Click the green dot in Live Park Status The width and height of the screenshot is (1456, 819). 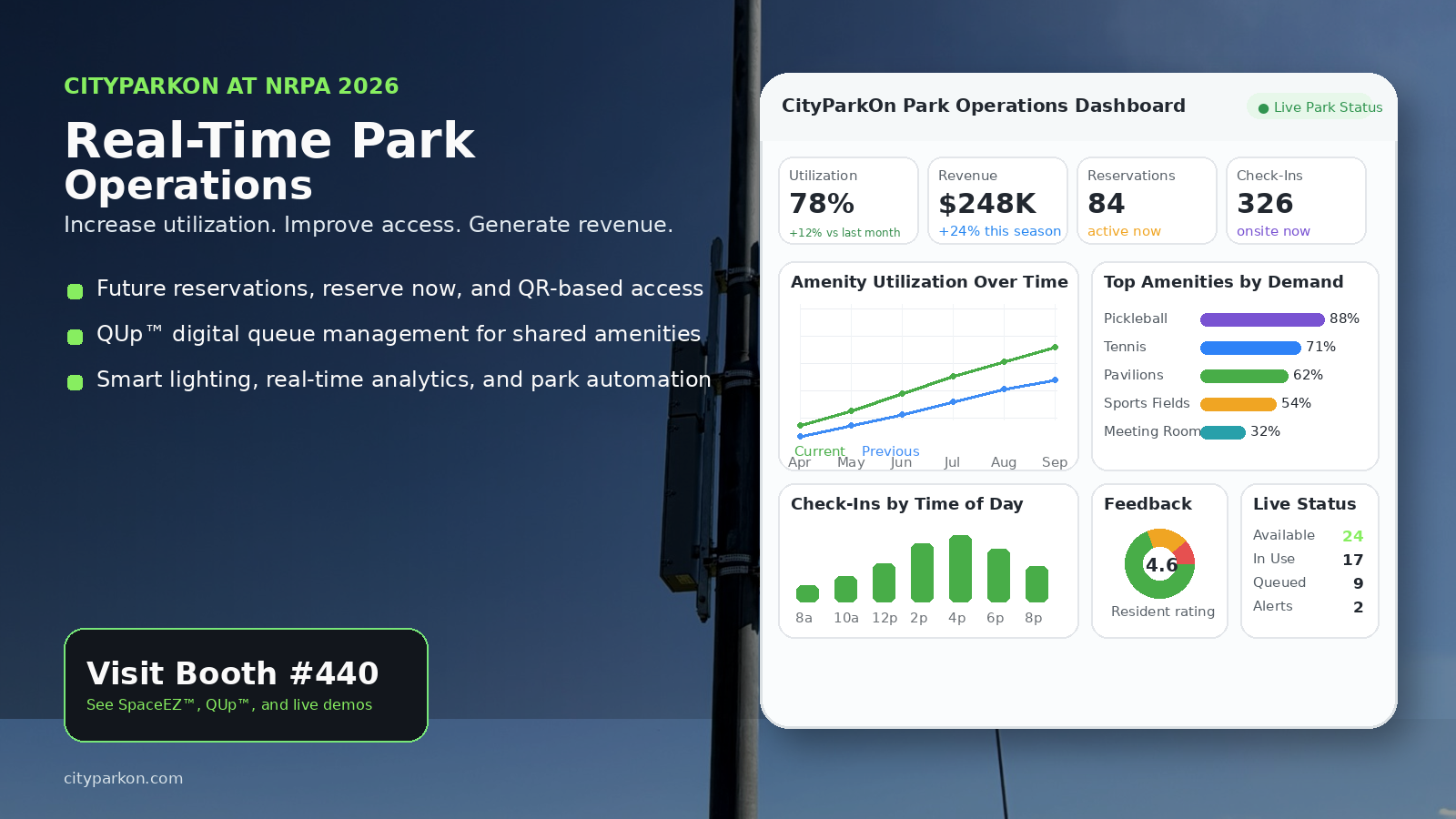(x=1263, y=108)
